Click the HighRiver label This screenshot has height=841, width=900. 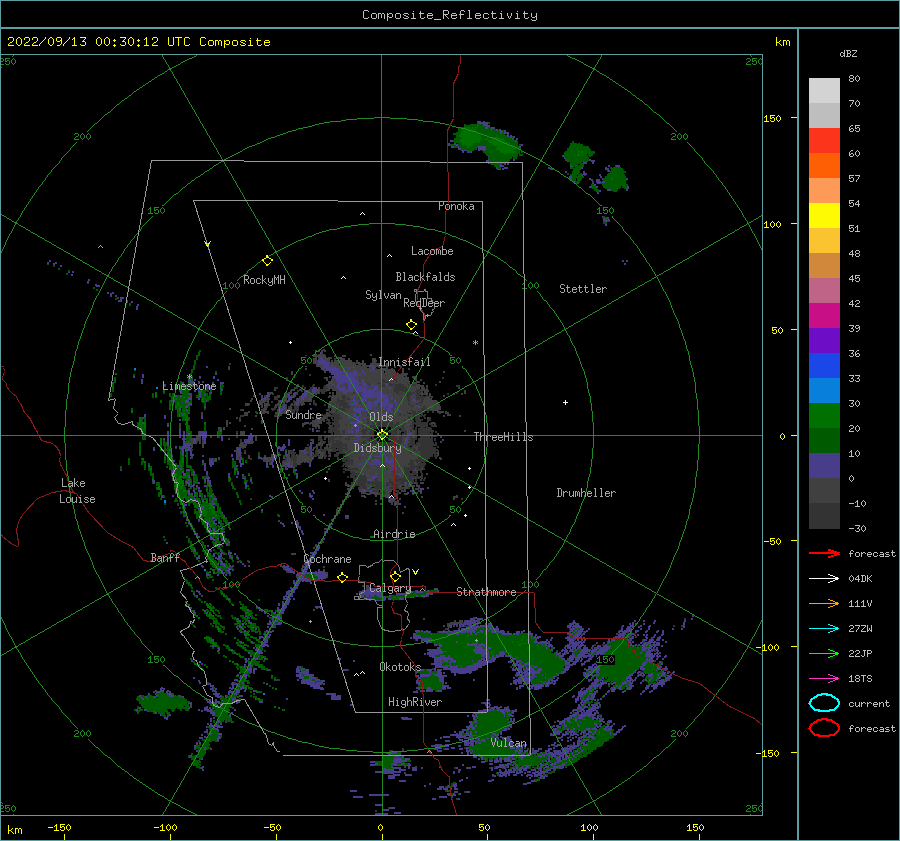[x=415, y=702]
